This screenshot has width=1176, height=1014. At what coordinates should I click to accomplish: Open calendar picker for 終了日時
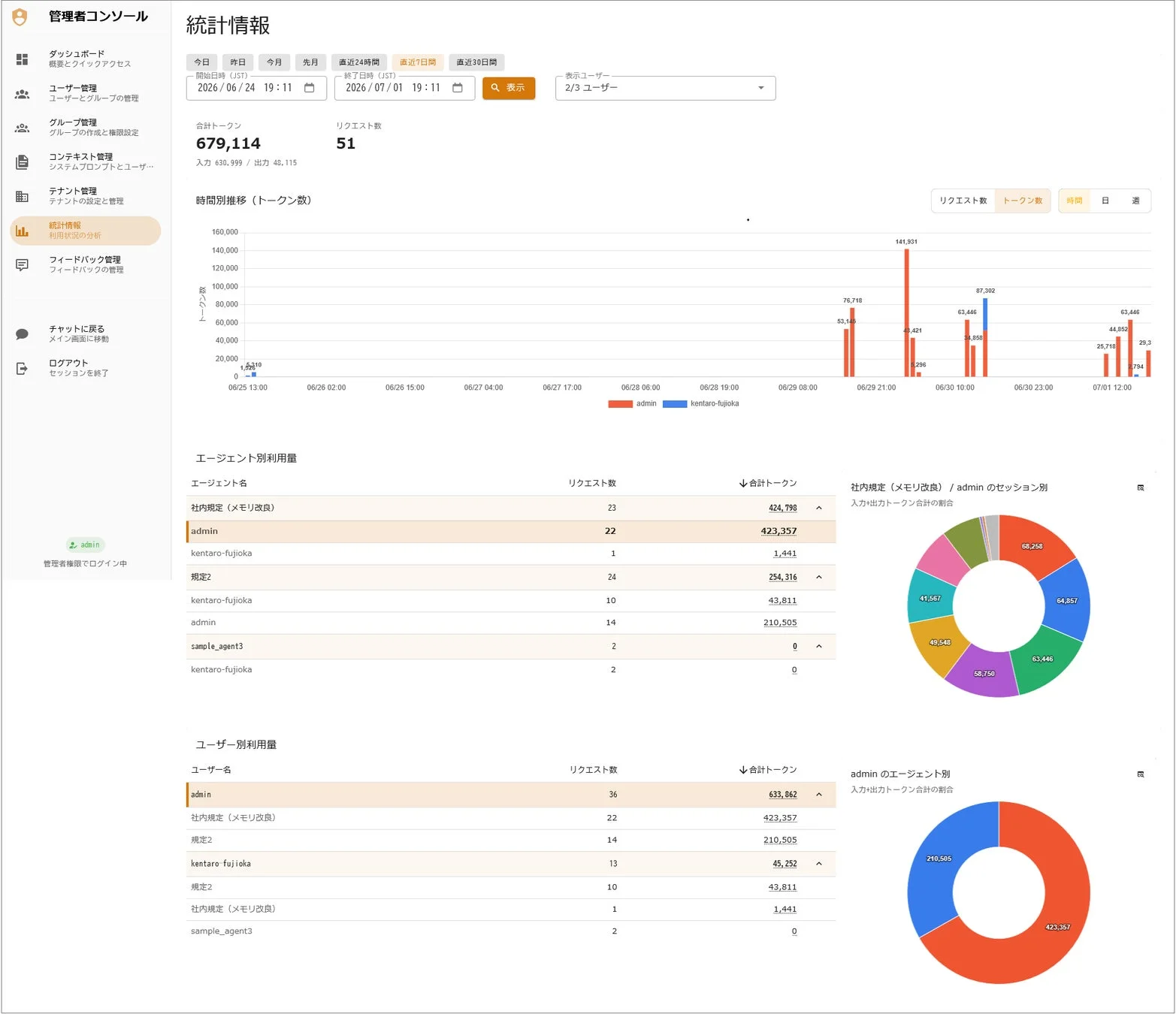(x=457, y=88)
